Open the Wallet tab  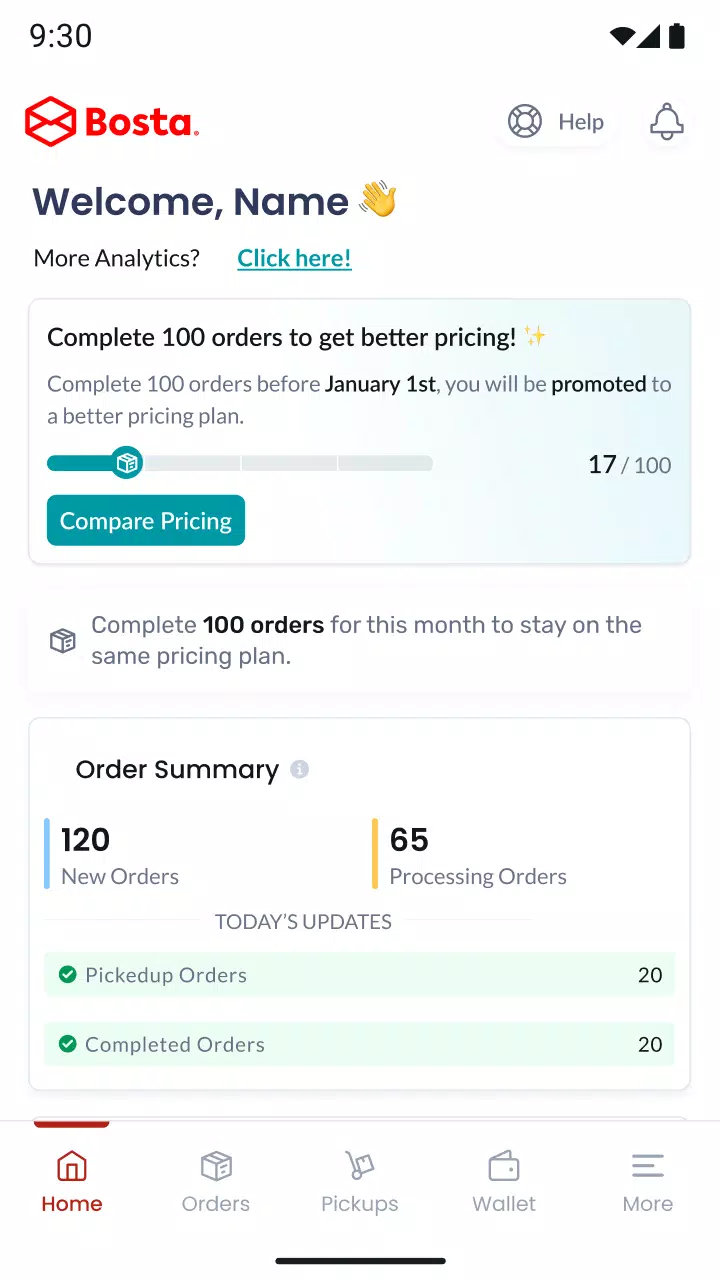coord(504,1181)
